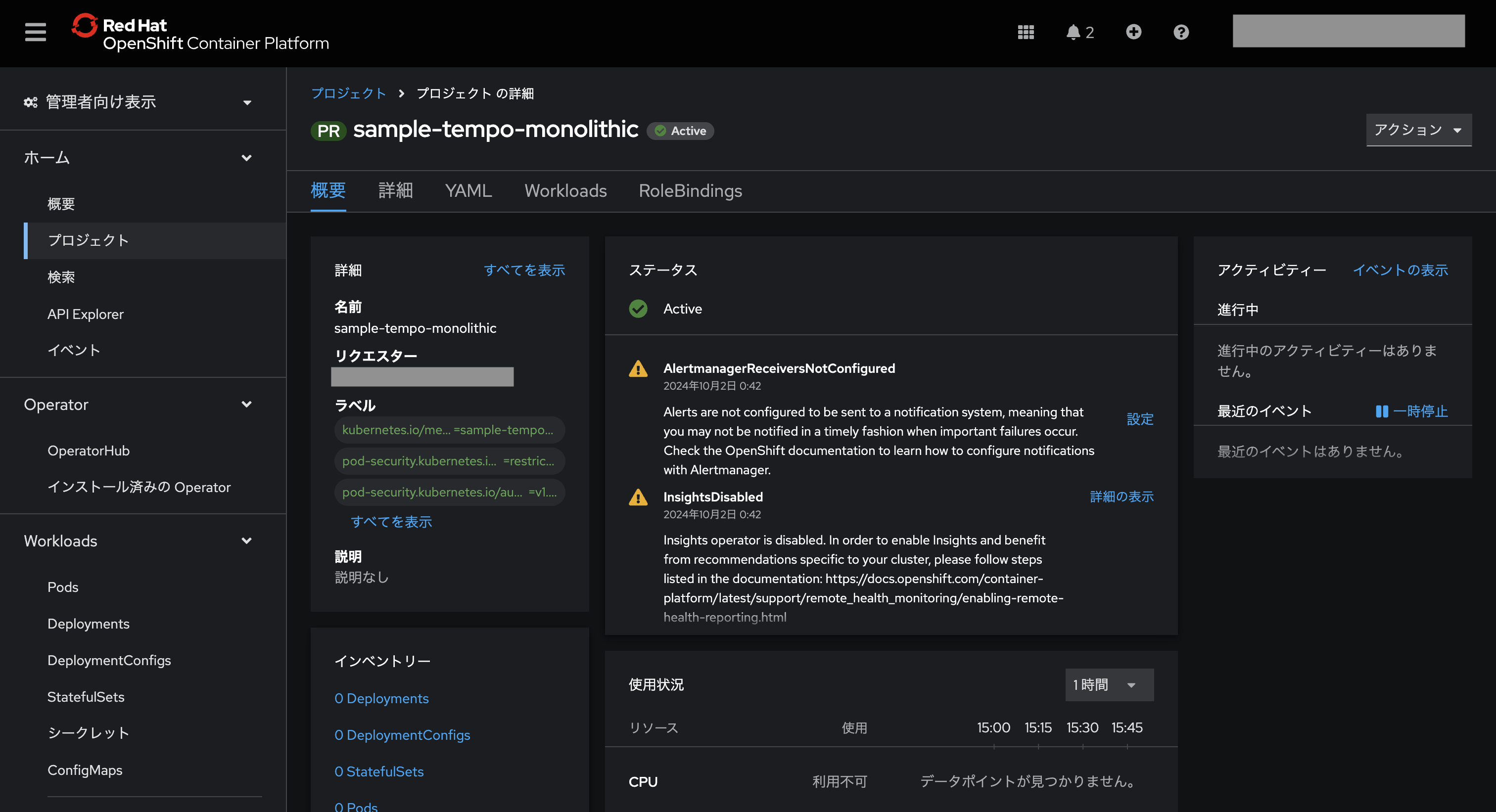Open the notifications bell icon

pyautogui.click(x=1073, y=32)
